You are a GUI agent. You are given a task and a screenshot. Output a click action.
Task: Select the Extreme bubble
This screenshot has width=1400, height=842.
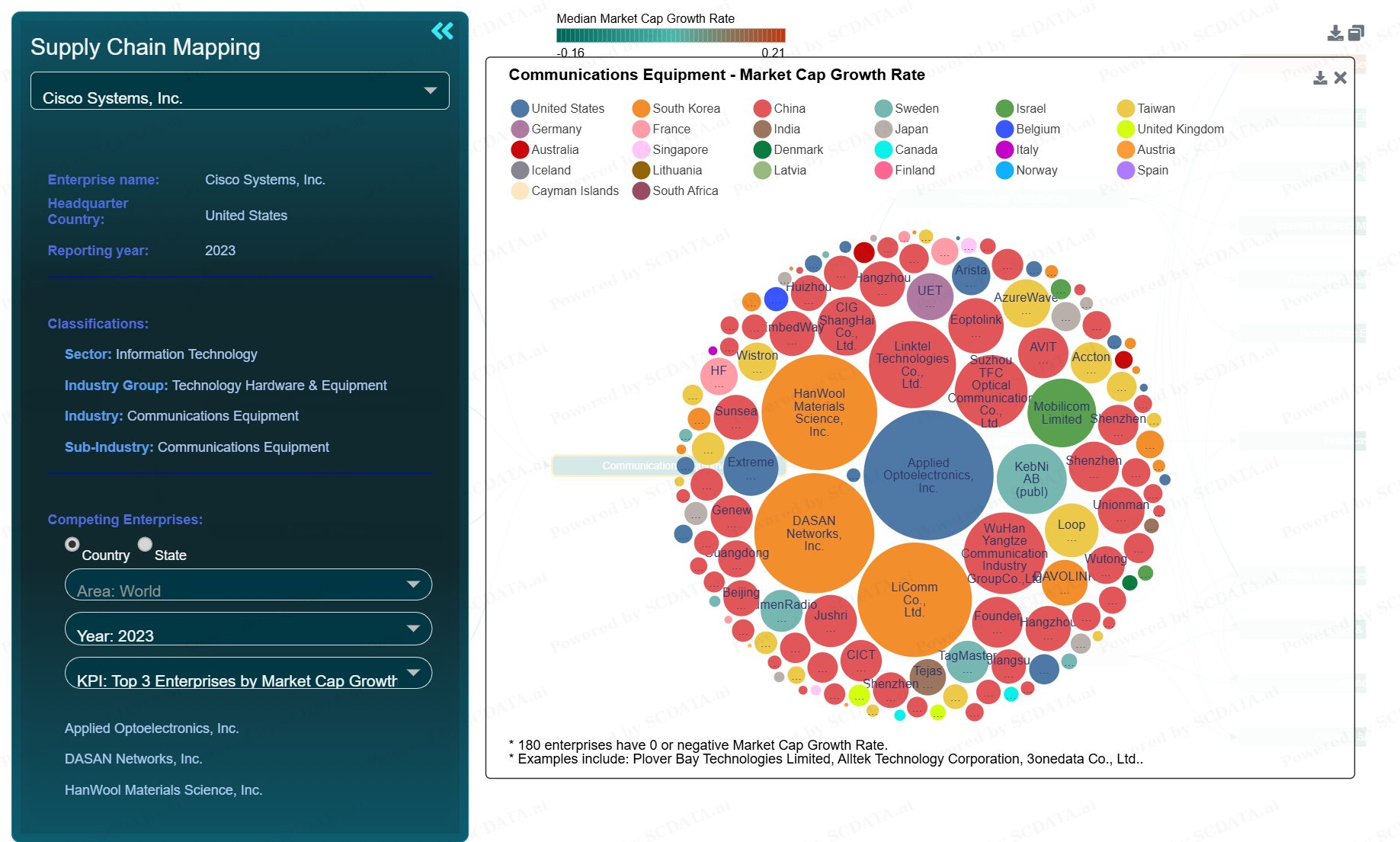(x=751, y=468)
